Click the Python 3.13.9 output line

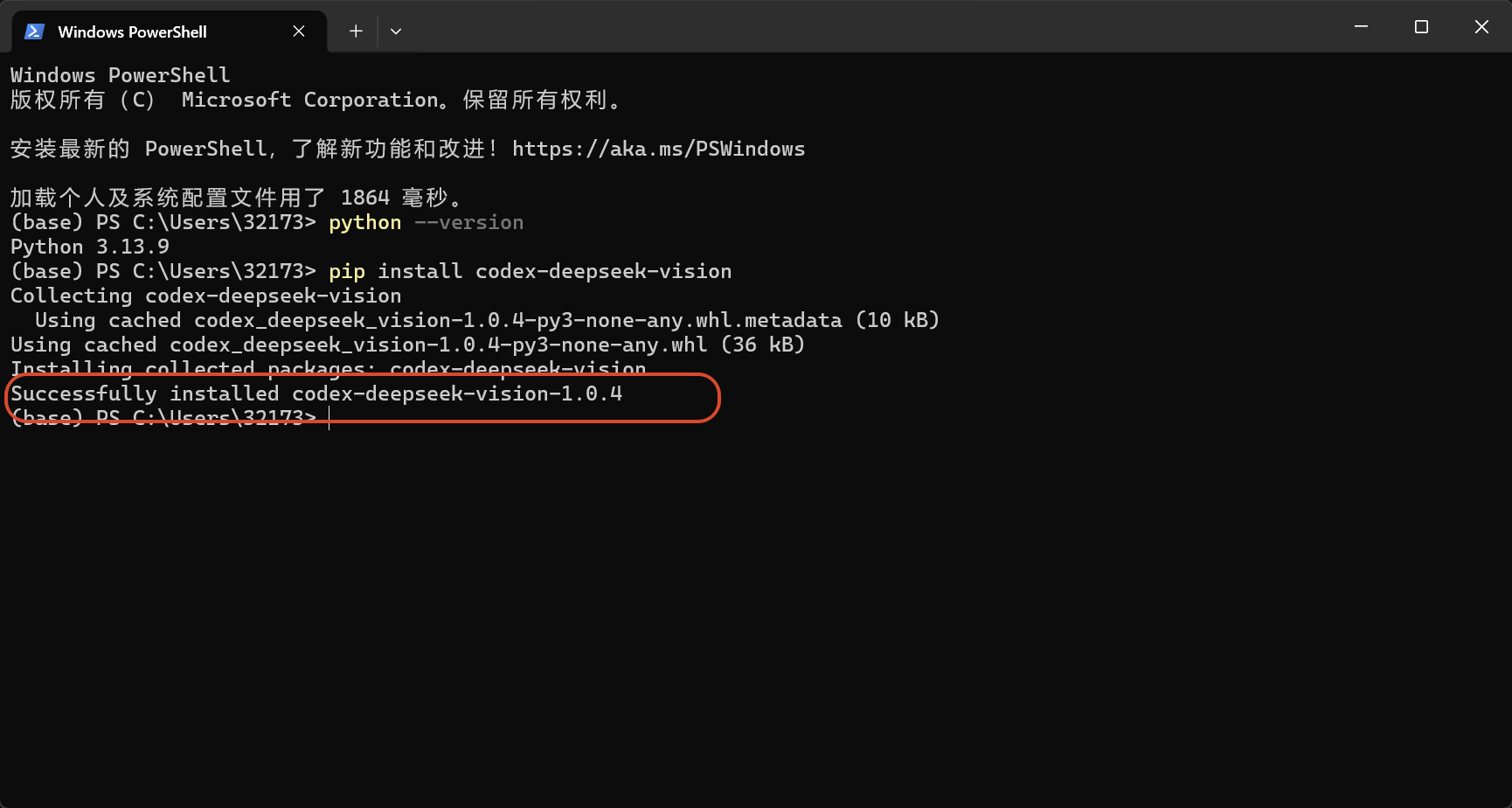(90, 247)
